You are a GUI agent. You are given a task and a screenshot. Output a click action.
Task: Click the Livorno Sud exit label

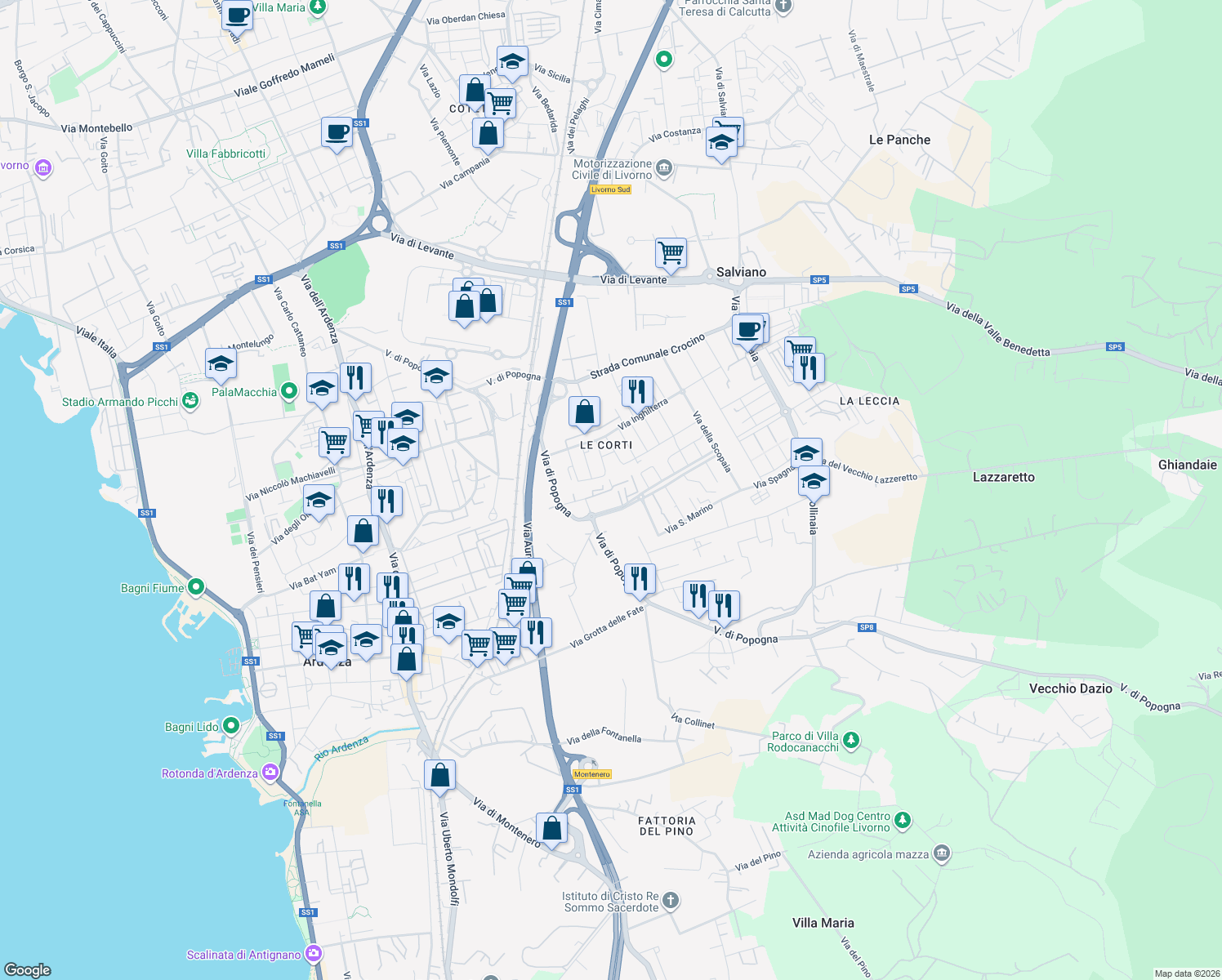(610, 189)
